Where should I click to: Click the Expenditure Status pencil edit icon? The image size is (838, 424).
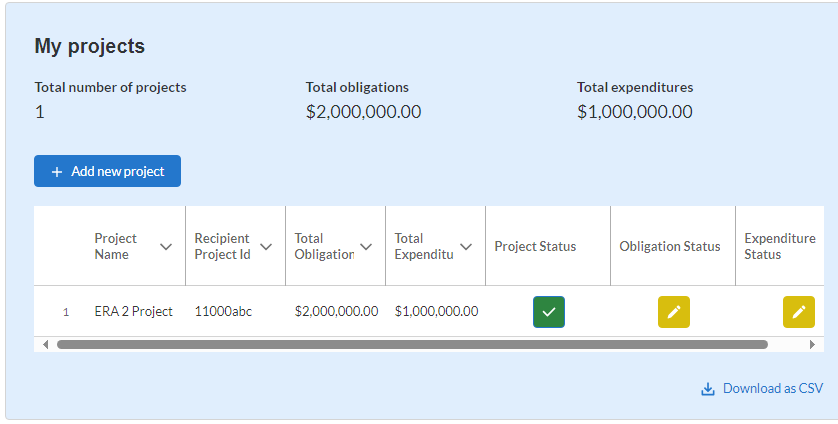(x=798, y=312)
